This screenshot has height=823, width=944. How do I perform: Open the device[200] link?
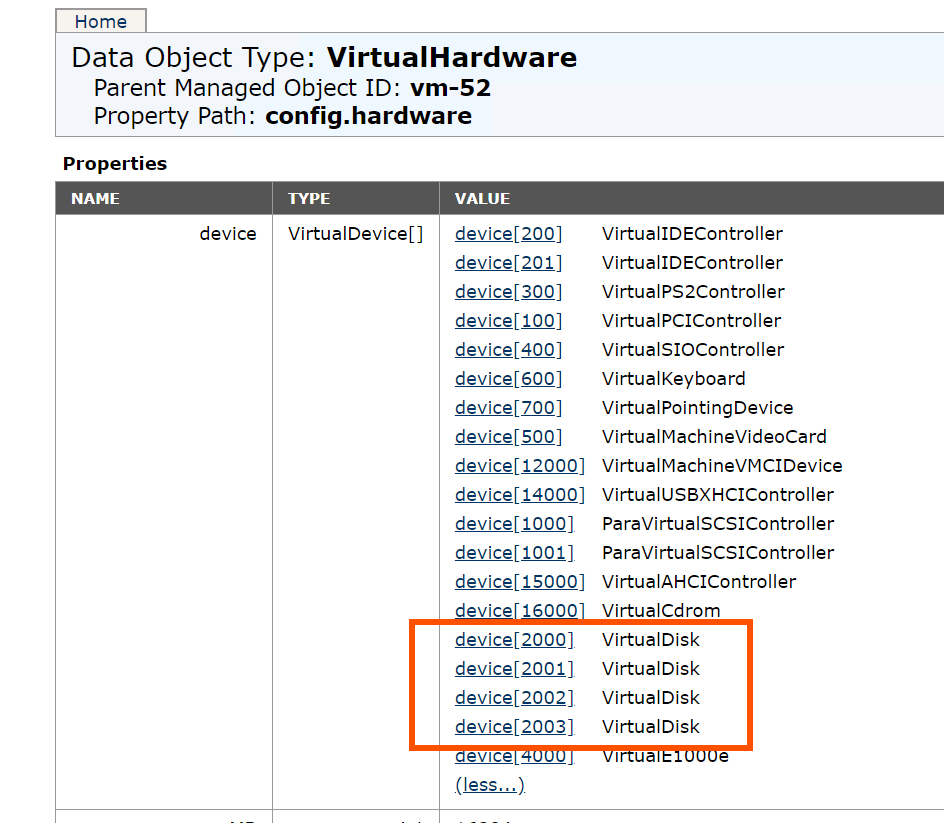point(508,234)
